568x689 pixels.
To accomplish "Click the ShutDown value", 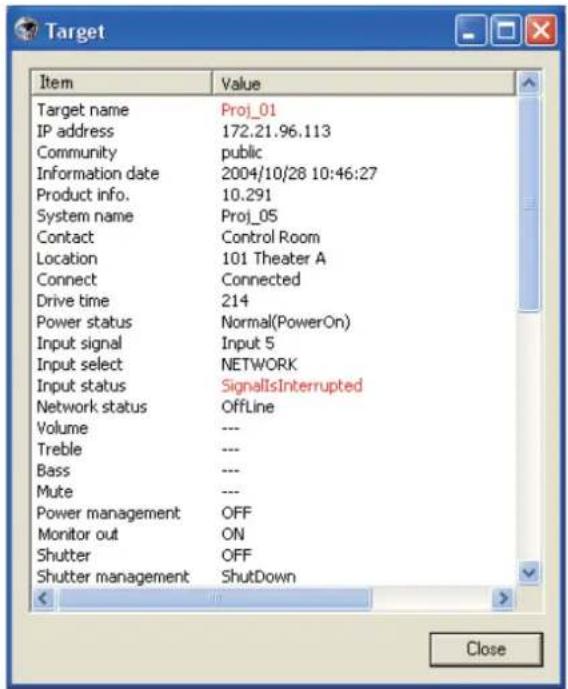I will click(x=258, y=577).
